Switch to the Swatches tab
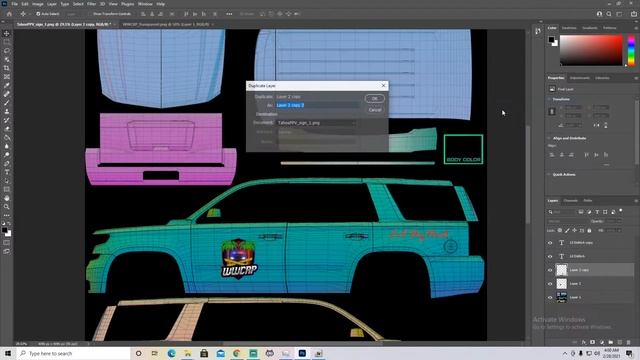Screen dimensions: 640x360 click(569, 28)
